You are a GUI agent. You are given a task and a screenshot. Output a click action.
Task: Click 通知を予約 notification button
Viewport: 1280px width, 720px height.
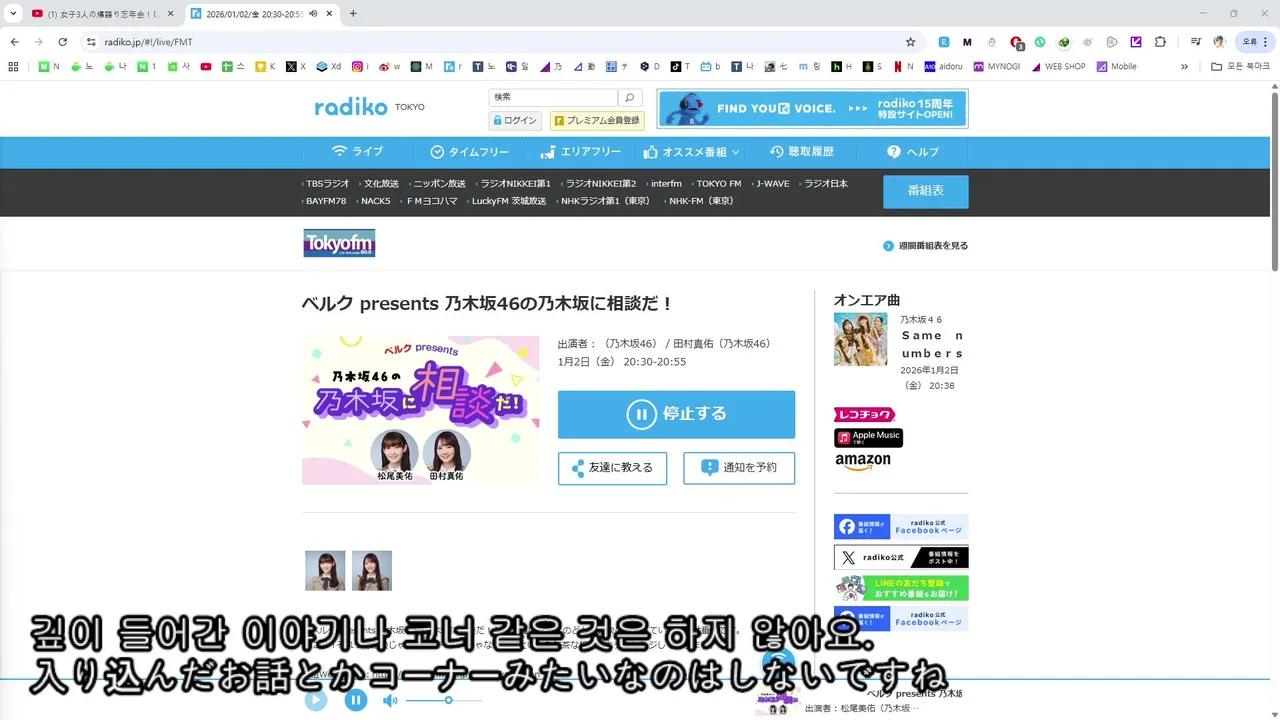[739, 468]
